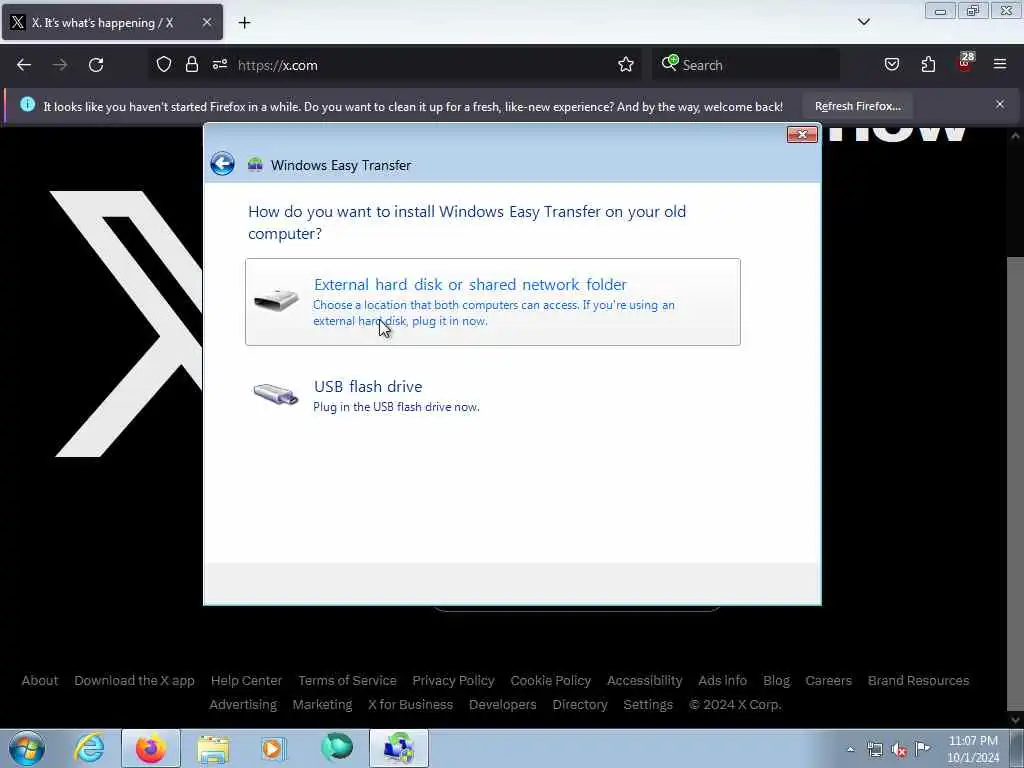Open tracking protection shield icon

click(164, 65)
